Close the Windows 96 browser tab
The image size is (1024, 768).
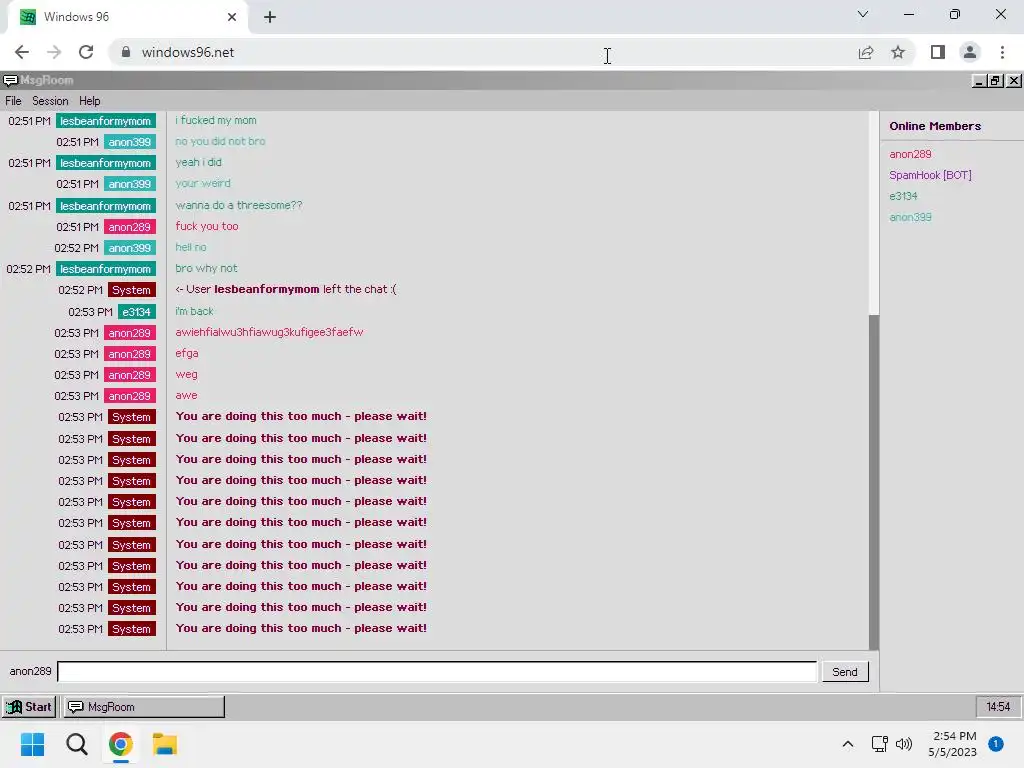click(x=232, y=17)
